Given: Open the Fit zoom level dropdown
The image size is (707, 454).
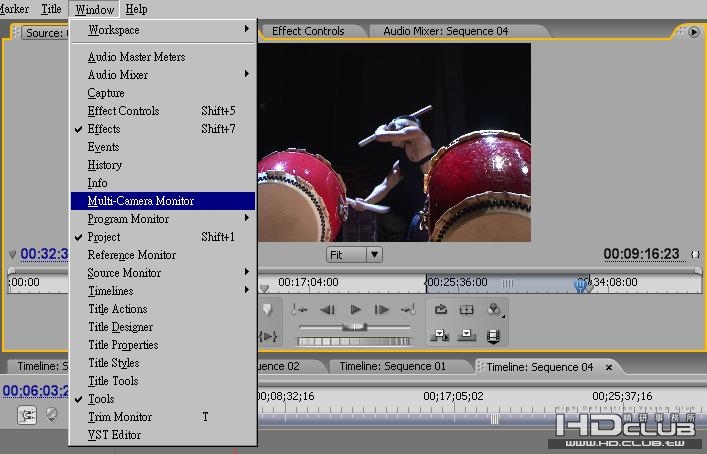Looking at the screenshot, I should [x=354, y=255].
